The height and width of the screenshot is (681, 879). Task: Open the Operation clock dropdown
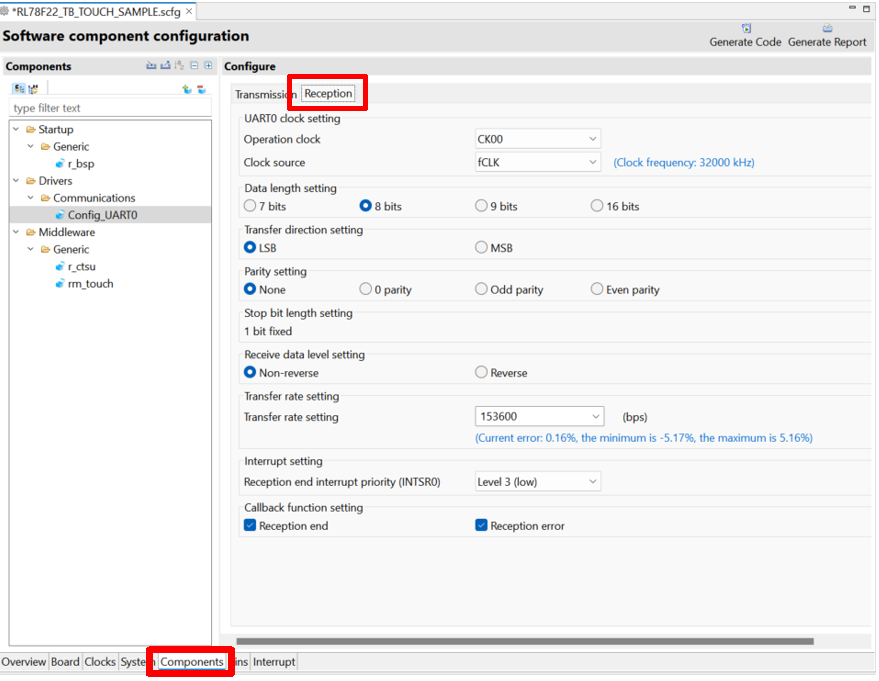coord(537,139)
